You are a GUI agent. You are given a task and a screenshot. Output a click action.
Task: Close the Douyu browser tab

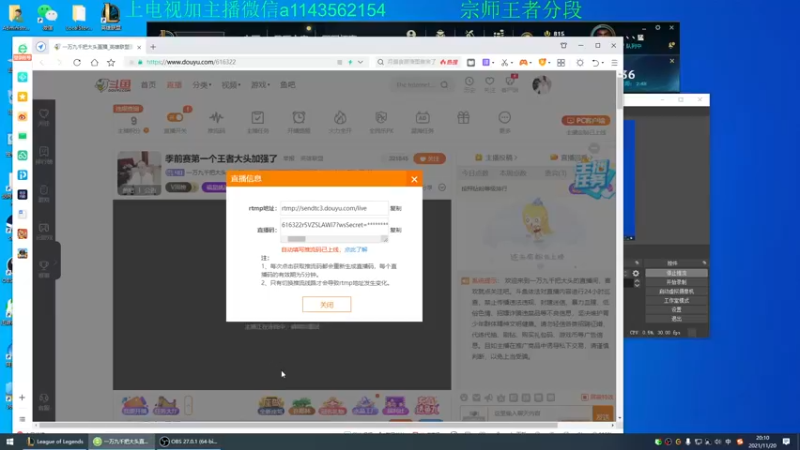pyautogui.click(x=139, y=47)
